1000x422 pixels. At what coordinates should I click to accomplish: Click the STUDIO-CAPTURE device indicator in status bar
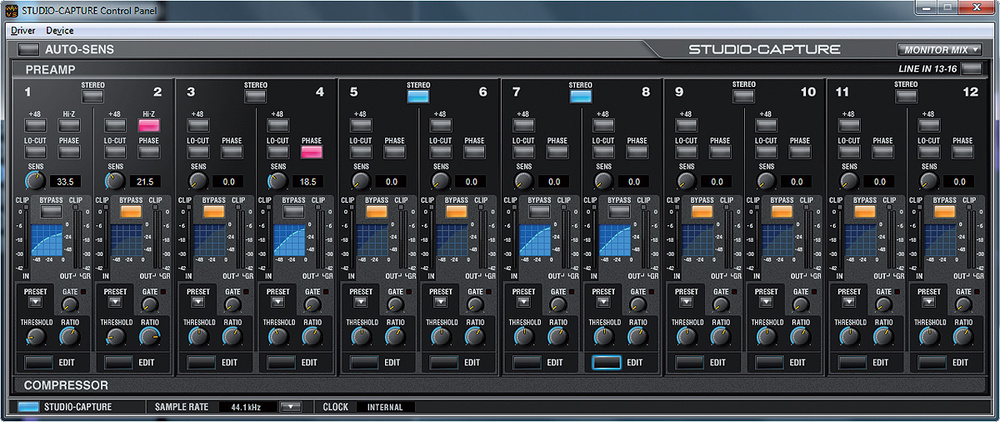[29, 407]
